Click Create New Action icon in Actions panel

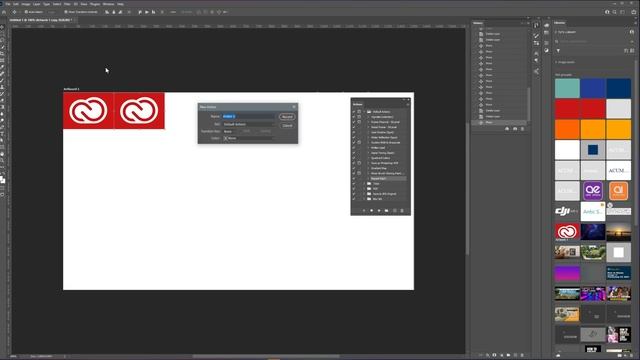pos(394,211)
